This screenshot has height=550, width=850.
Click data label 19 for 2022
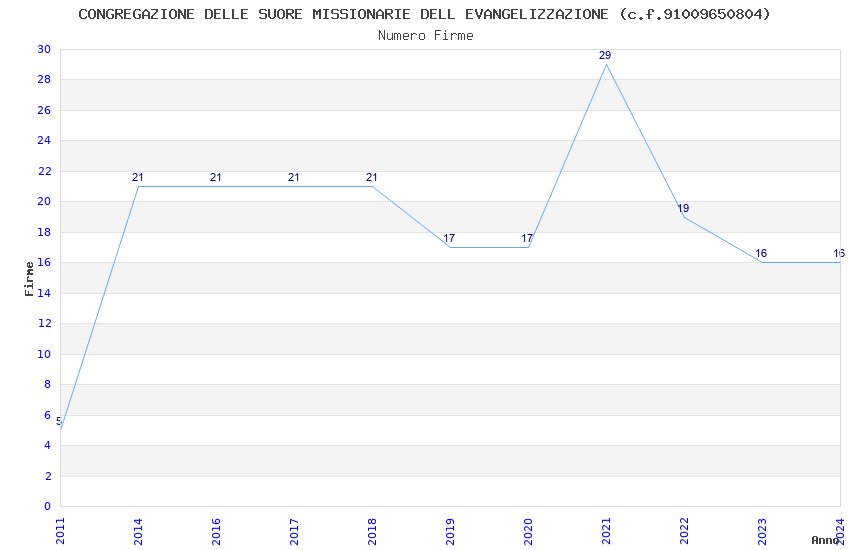pos(683,208)
